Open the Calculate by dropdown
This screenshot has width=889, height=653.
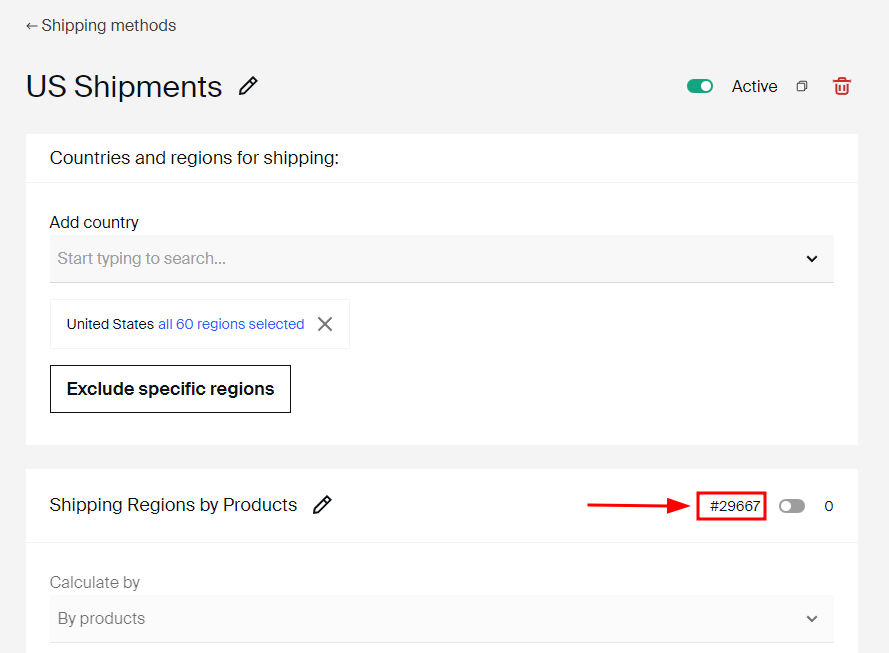(x=442, y=618)
